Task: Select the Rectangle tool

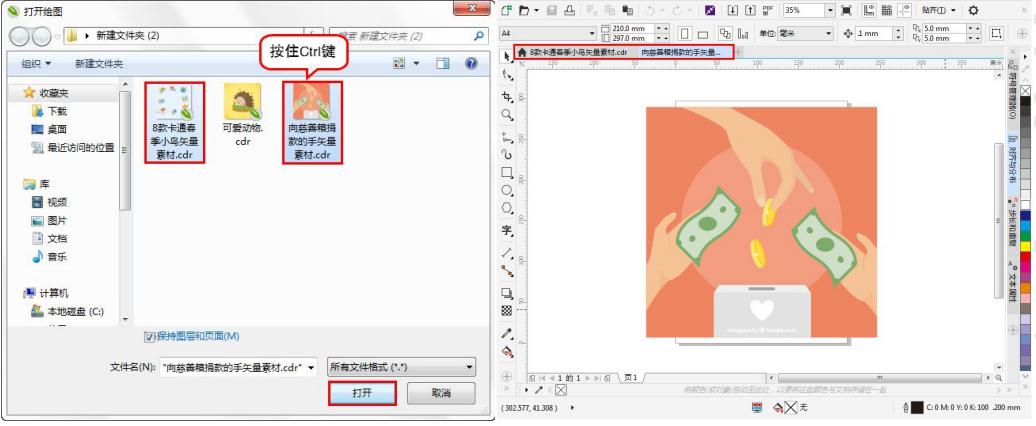Action: (507, 172)
